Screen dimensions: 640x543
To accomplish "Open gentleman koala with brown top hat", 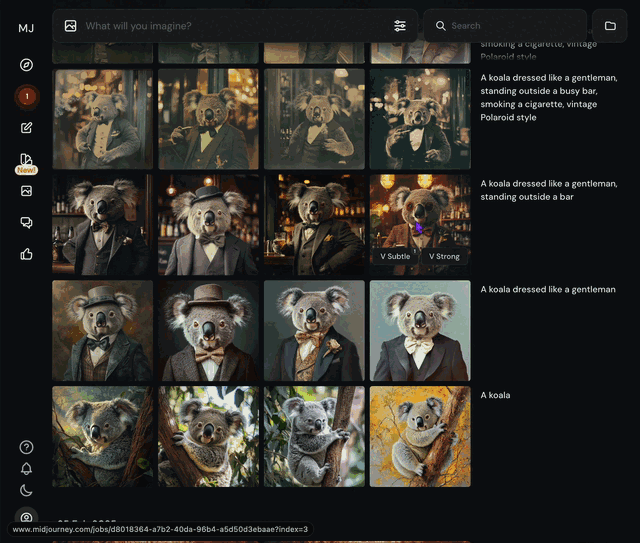I will coord(208,331).
